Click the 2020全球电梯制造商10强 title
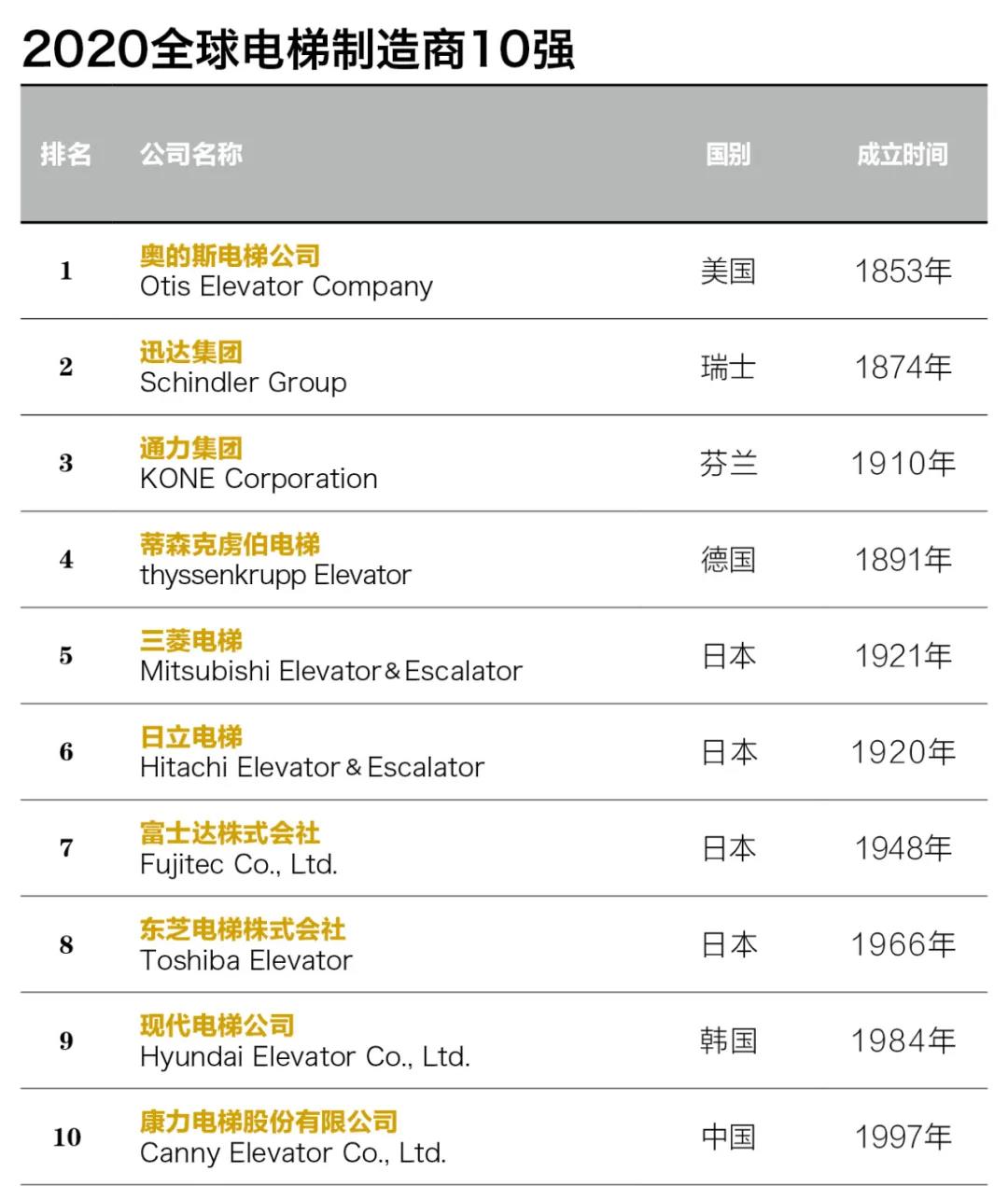1008x1200 pixels. point(298,49)
